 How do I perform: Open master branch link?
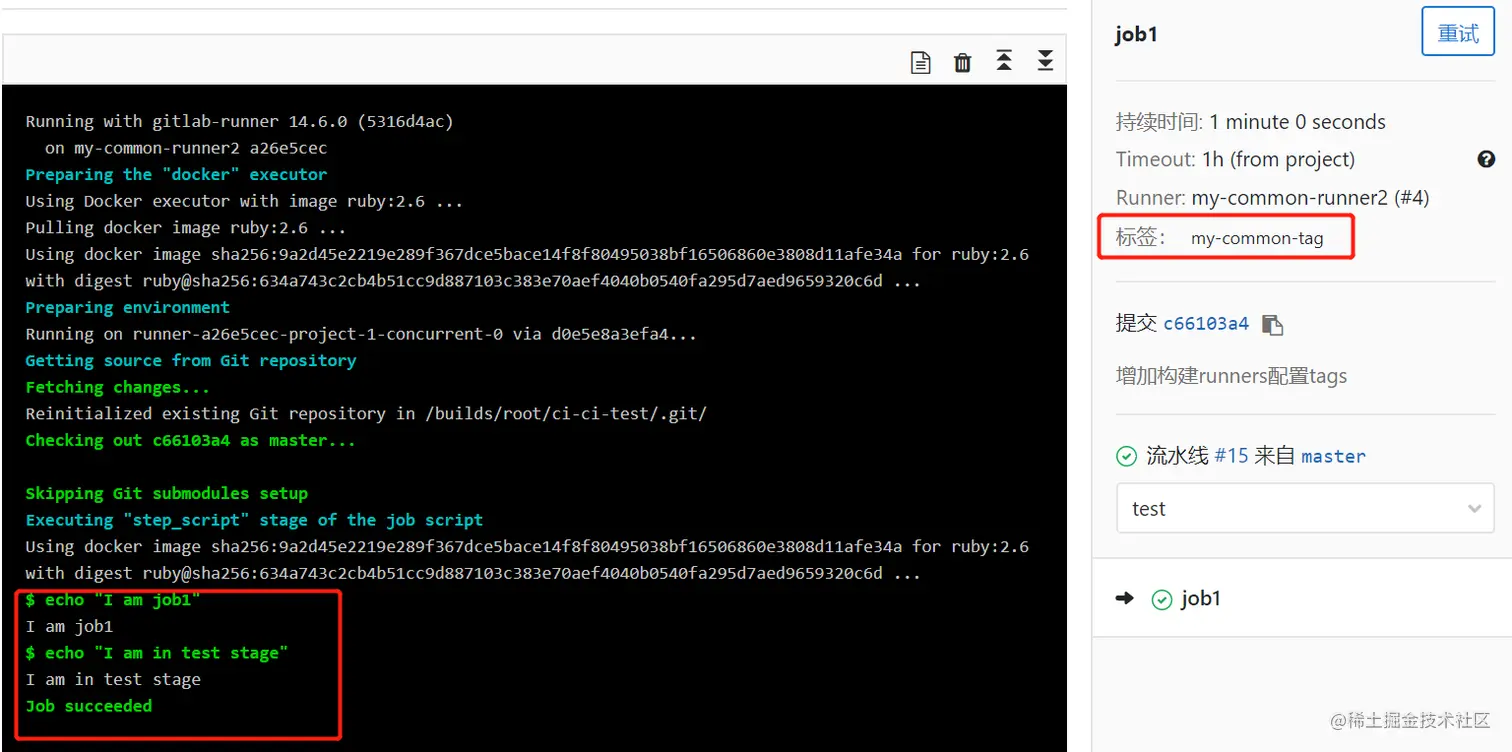(1333, 456)
